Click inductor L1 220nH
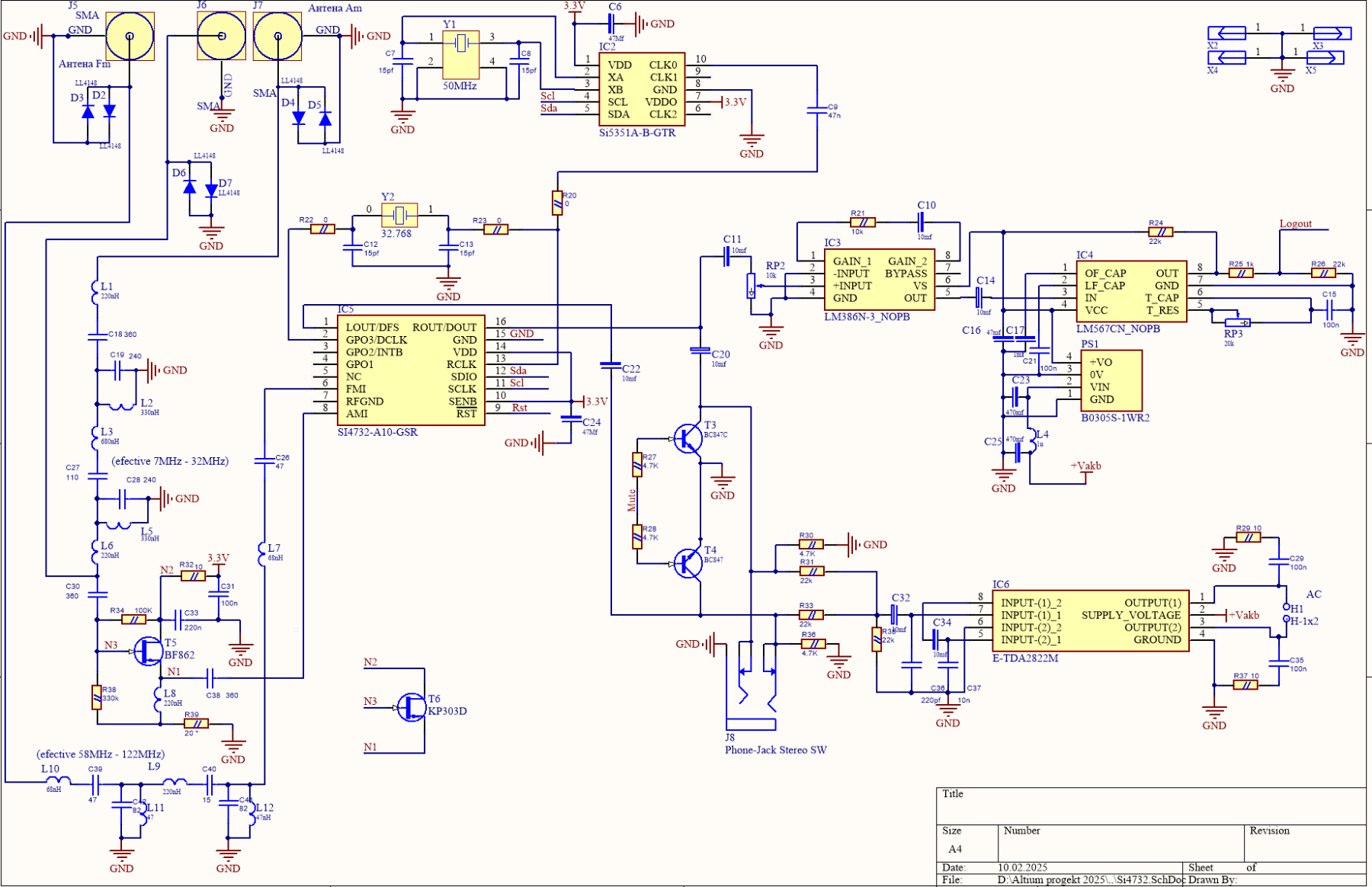The image size is (1372, 887). [97, 292]
